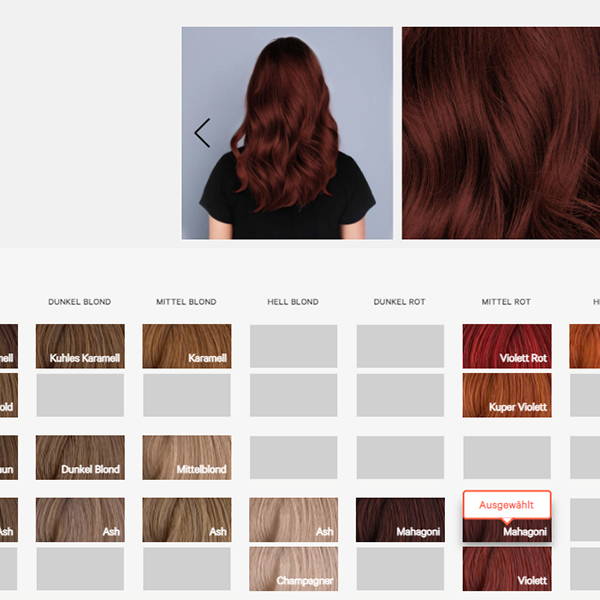The height and width of the screenshot is (600, 600).
Task: Open the close-up hair texture image
Action: 501,133
